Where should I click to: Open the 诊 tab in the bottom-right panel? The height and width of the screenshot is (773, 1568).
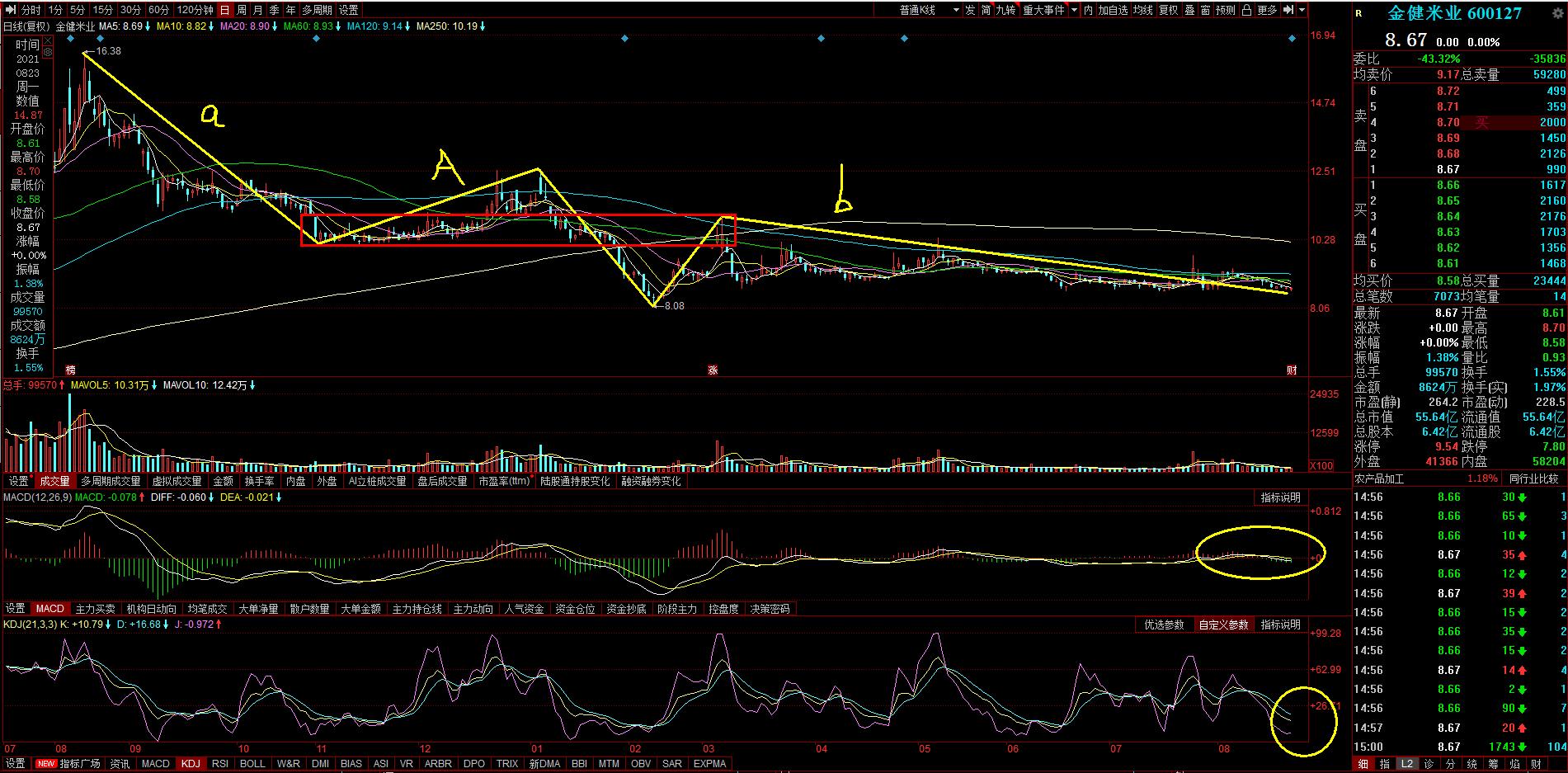click(x=1429, y=764)
